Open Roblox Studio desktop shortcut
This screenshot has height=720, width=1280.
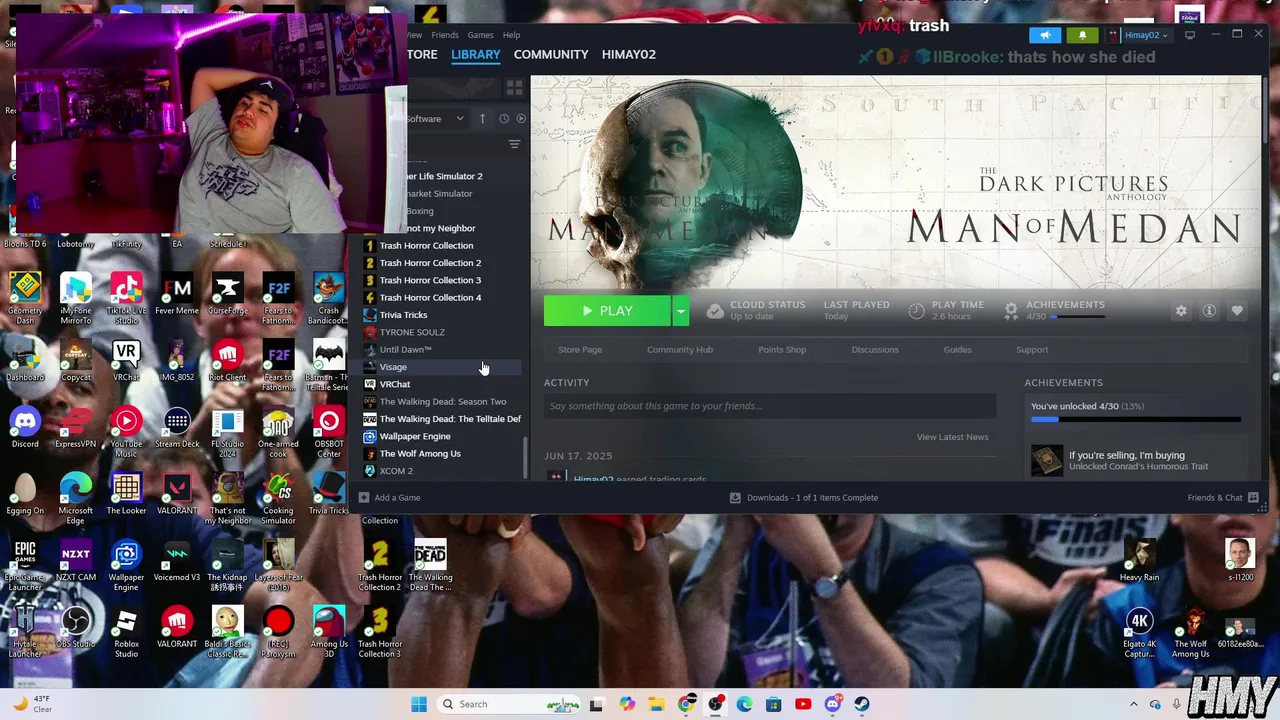point(126,632)
